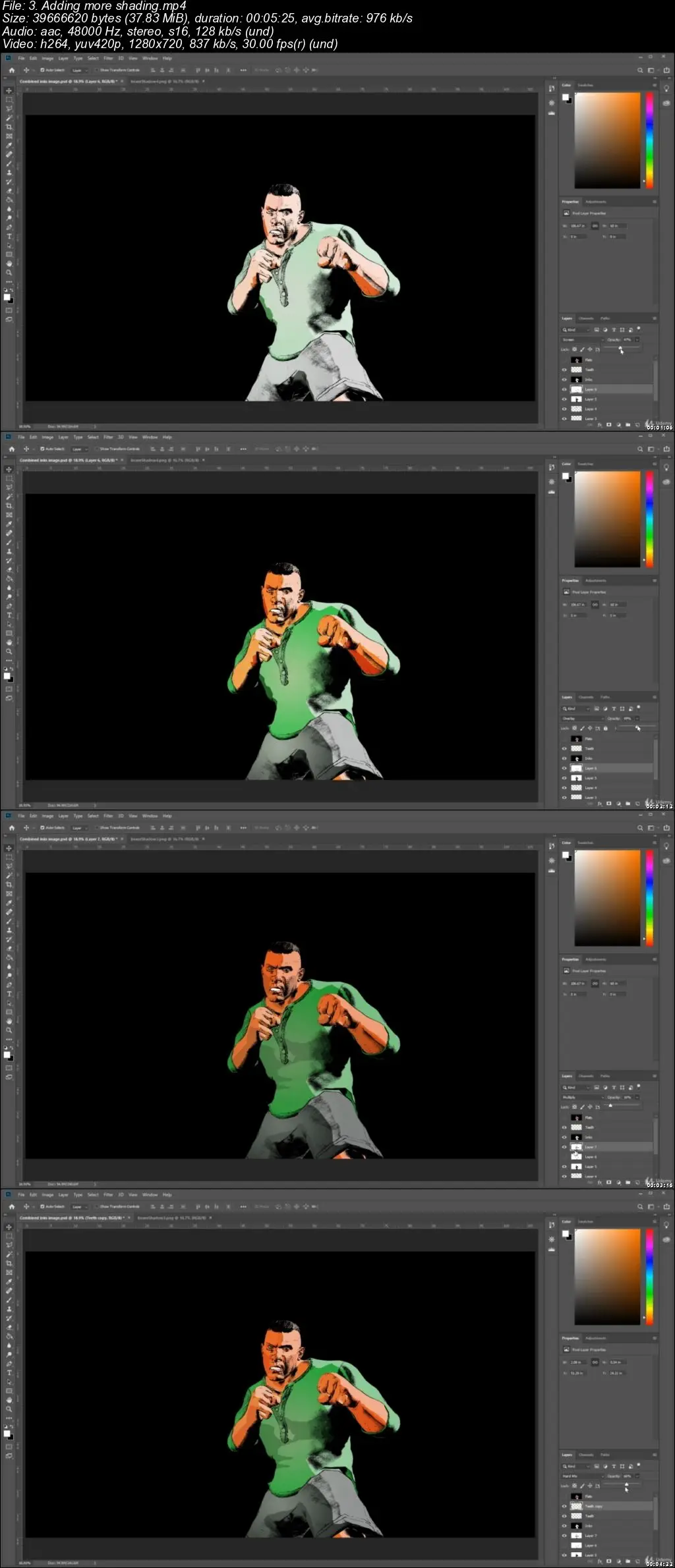Select the Type tool in the bottom frame
The width and height of the screenshot is (675, 1568).
click(9, 1373)
